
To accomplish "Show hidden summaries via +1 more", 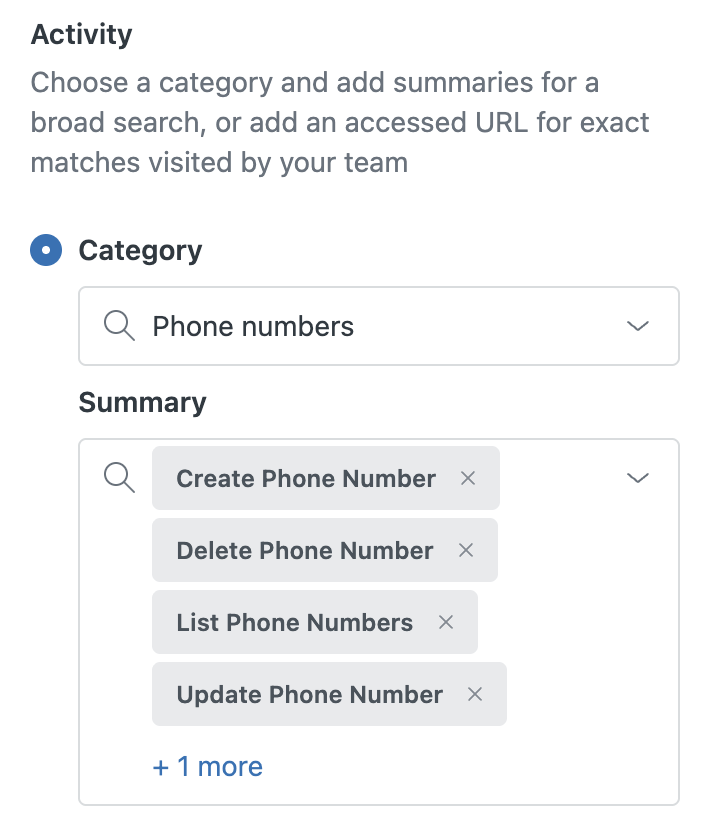I will coord(207,767).
